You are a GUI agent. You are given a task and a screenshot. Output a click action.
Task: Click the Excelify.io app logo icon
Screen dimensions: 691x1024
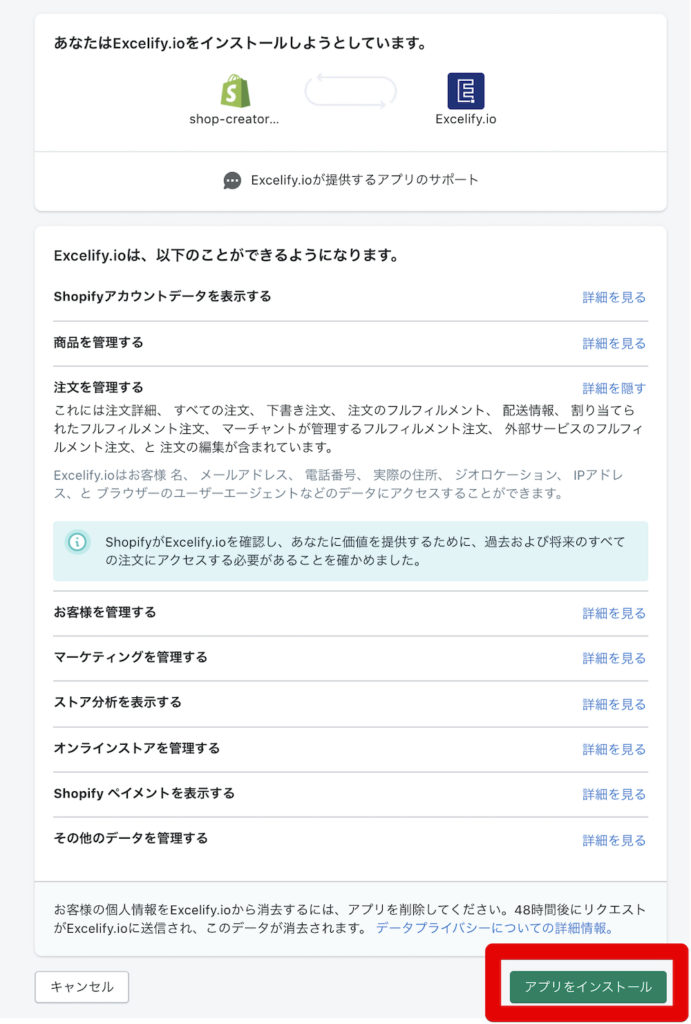[466, 91]
